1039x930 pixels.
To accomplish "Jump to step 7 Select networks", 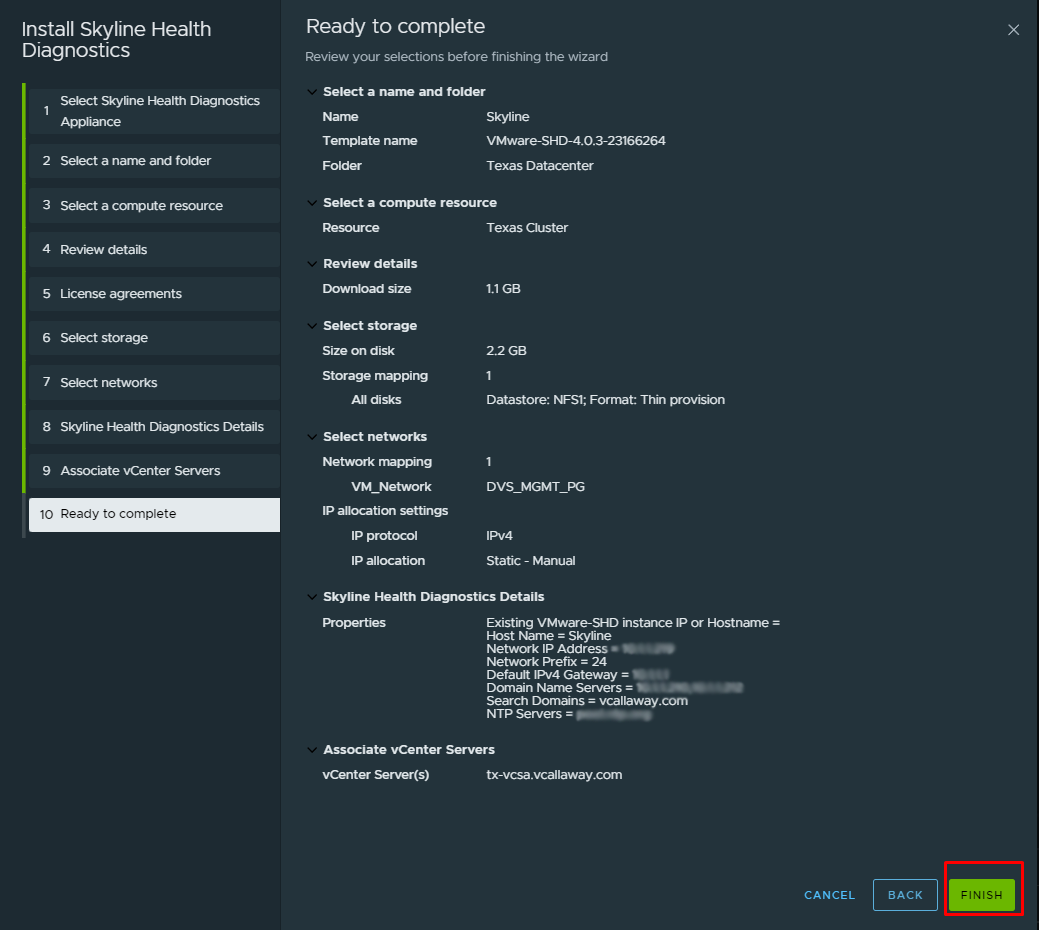I will 154,382.
